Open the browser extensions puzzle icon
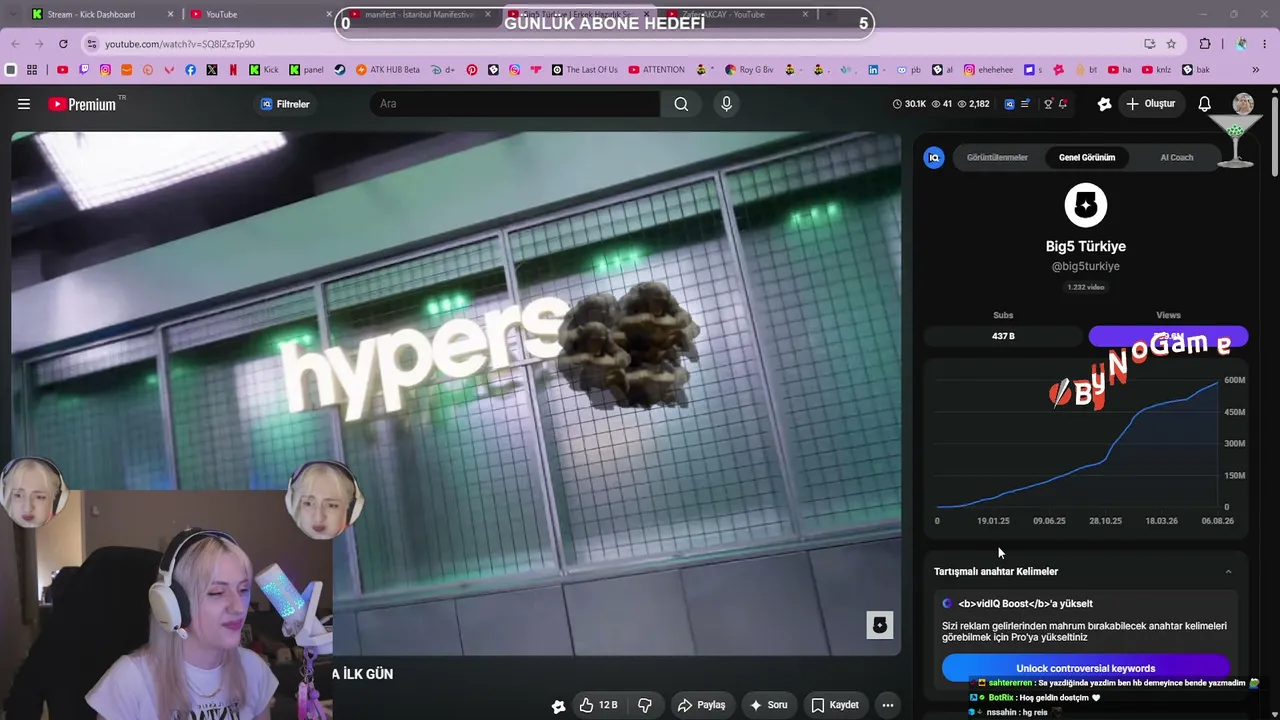The image size is (1280, 720). click(1205, 44)
